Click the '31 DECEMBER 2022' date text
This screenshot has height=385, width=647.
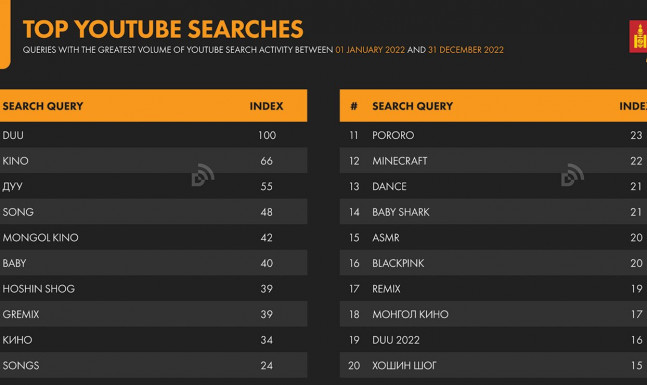point(466,50)
